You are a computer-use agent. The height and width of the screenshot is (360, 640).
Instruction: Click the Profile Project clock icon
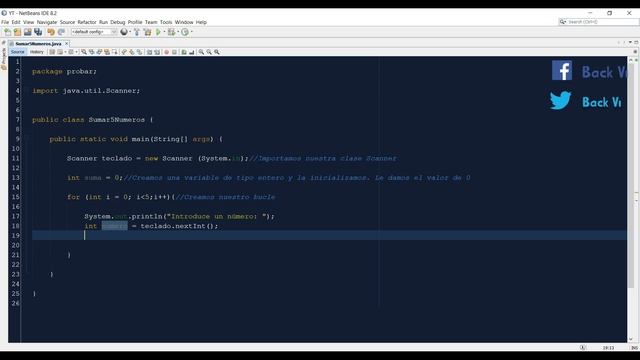[x=185, y=32]
